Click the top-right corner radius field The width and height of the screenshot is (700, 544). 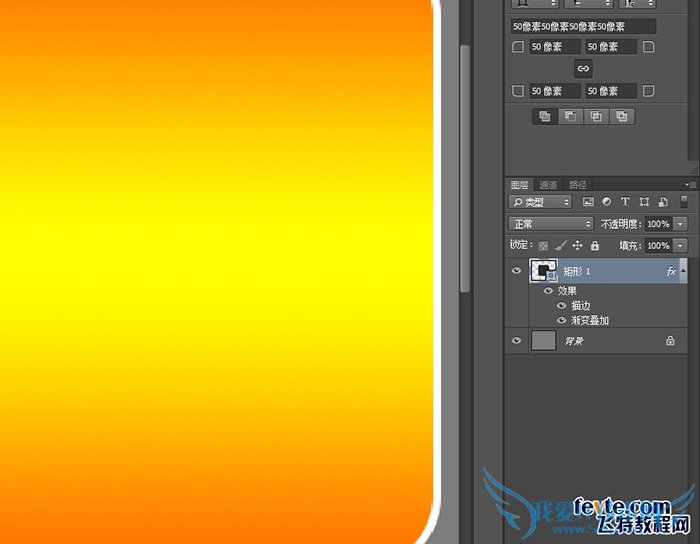point(611,46)
